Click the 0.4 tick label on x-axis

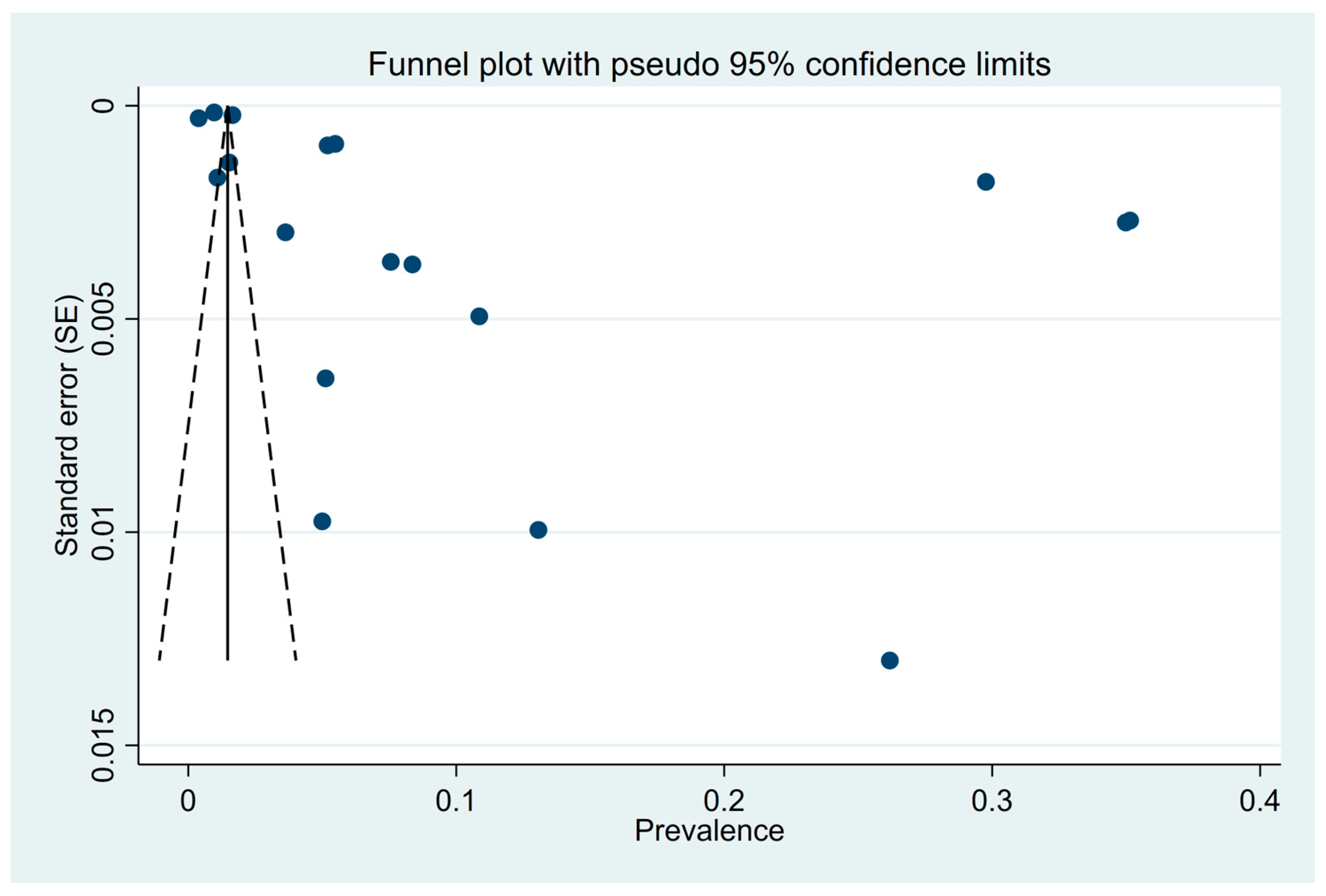pos(1259,801)
